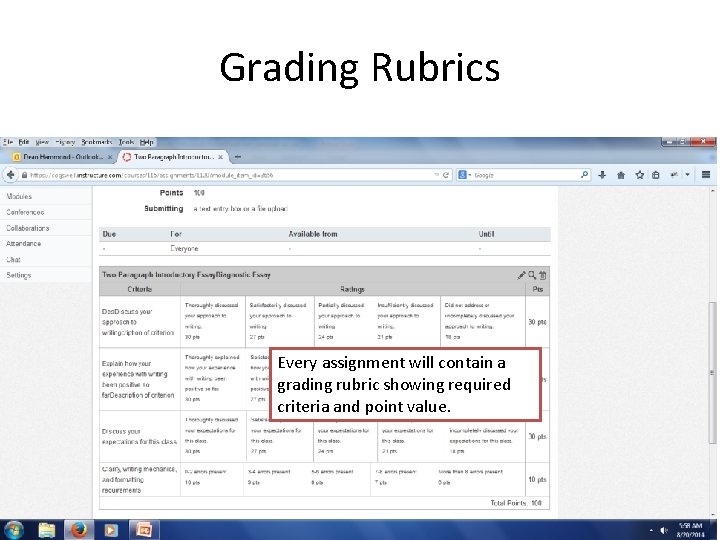Viewport: 720px width, 540px height.
Task: Open Windows Explorer from taskbar
Action: (46, 530)
